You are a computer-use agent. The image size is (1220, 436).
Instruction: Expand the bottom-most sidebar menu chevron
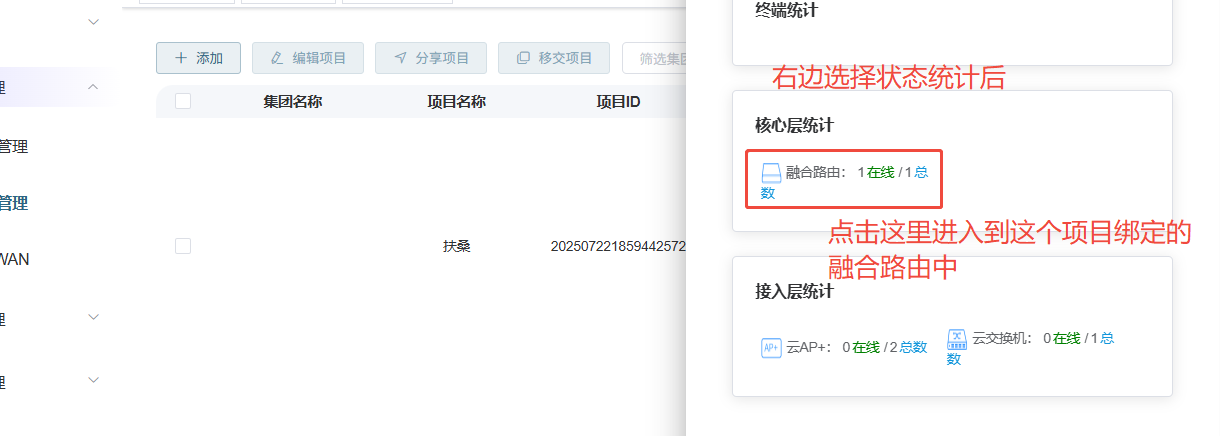(93, 380)
